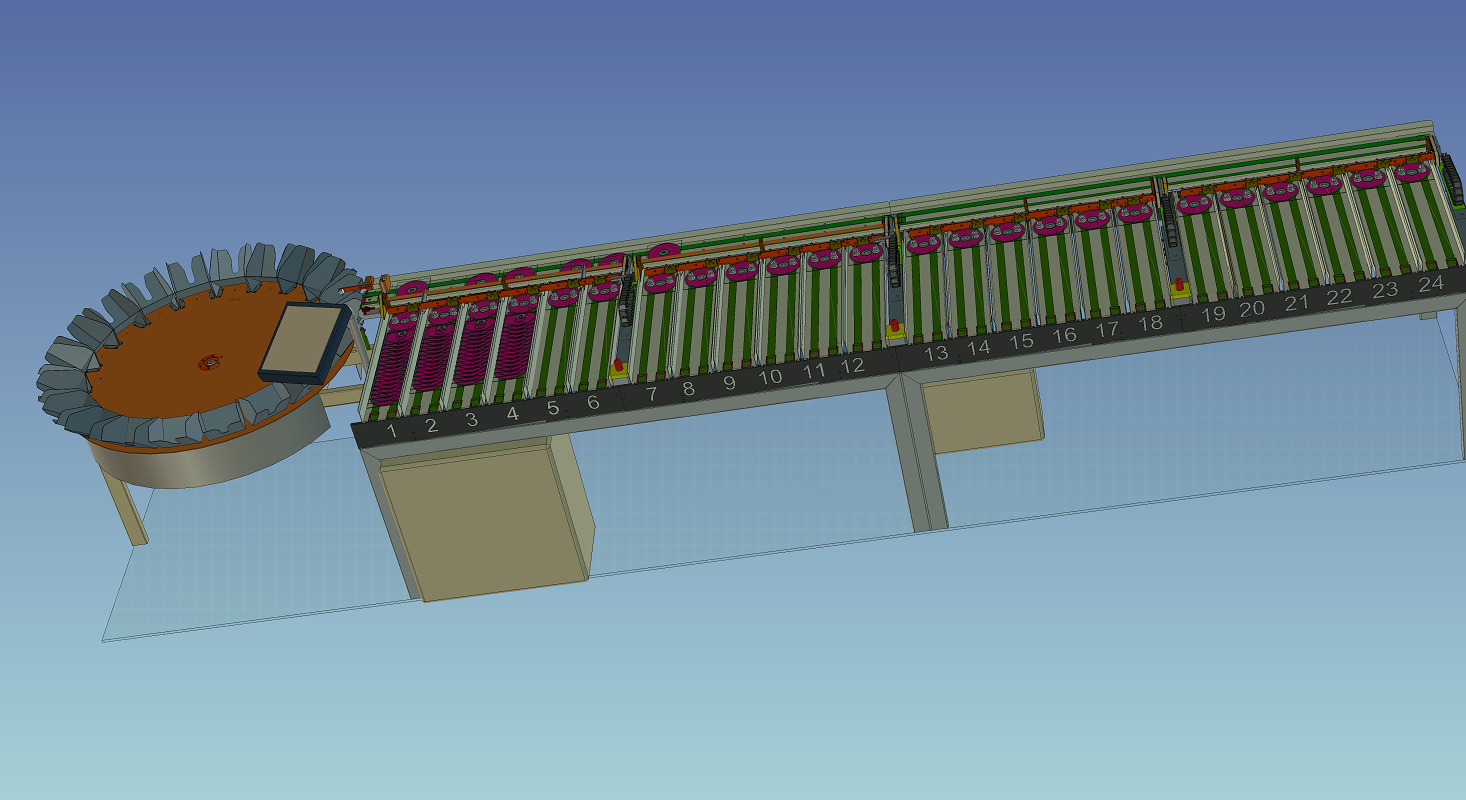Select lane number 20 label

[1252, 309]
